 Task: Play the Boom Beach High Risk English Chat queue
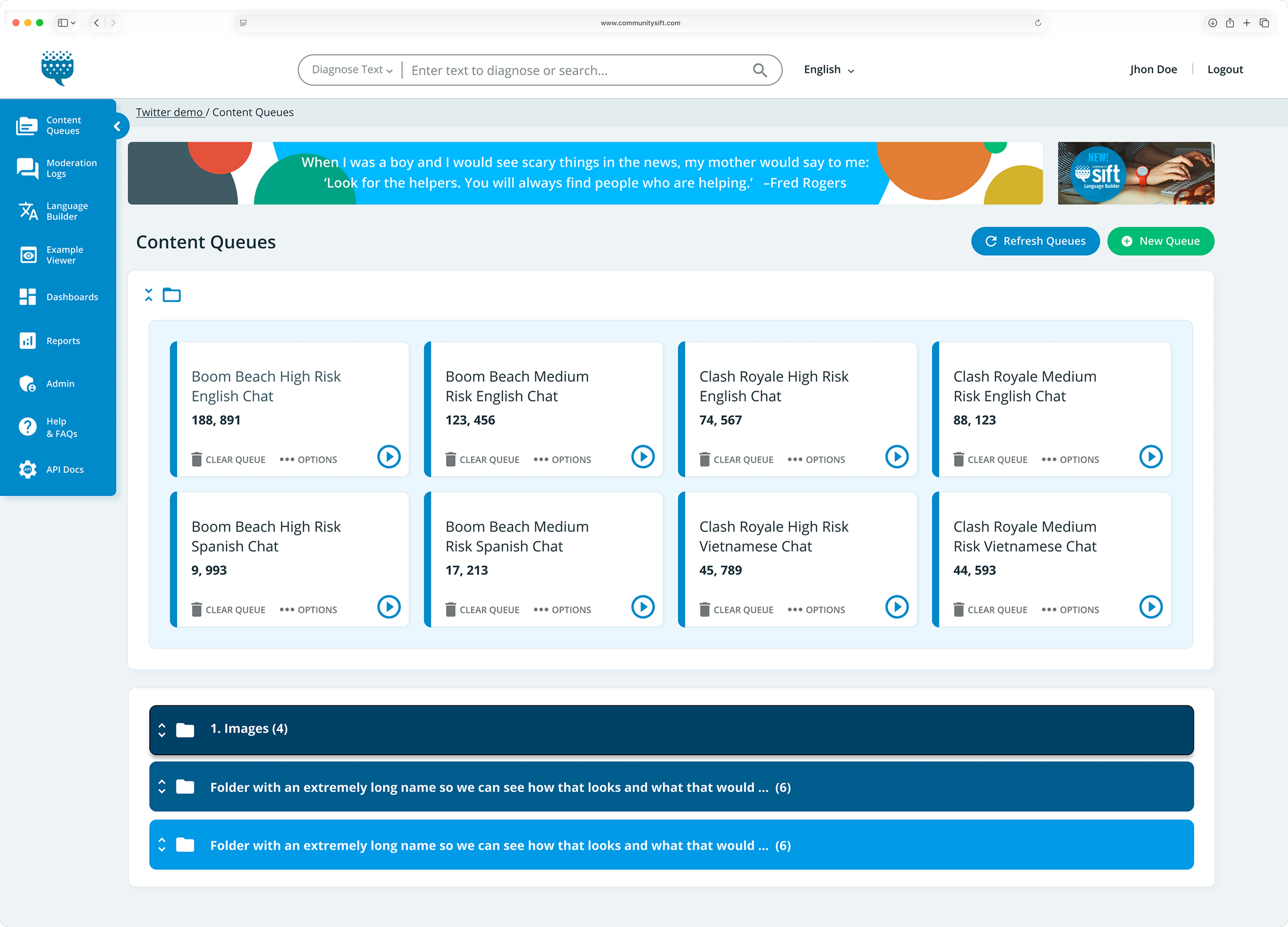point(389,456)
